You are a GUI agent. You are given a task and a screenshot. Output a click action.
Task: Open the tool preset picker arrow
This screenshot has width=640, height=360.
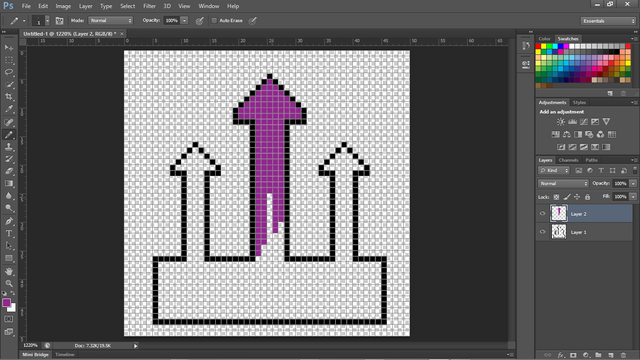point(24,20)
